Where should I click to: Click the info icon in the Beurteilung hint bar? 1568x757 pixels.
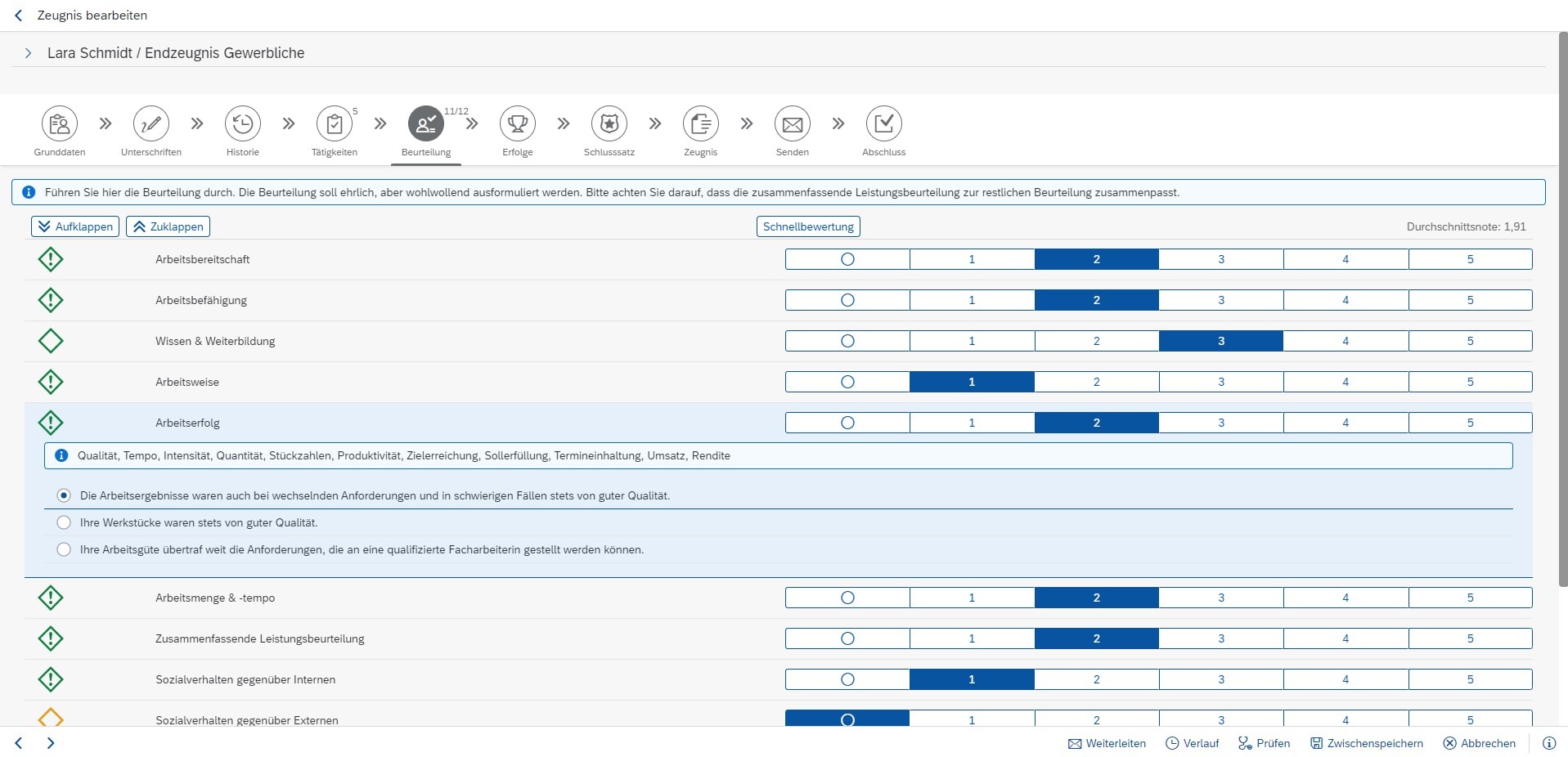click(x=29, y=192)
